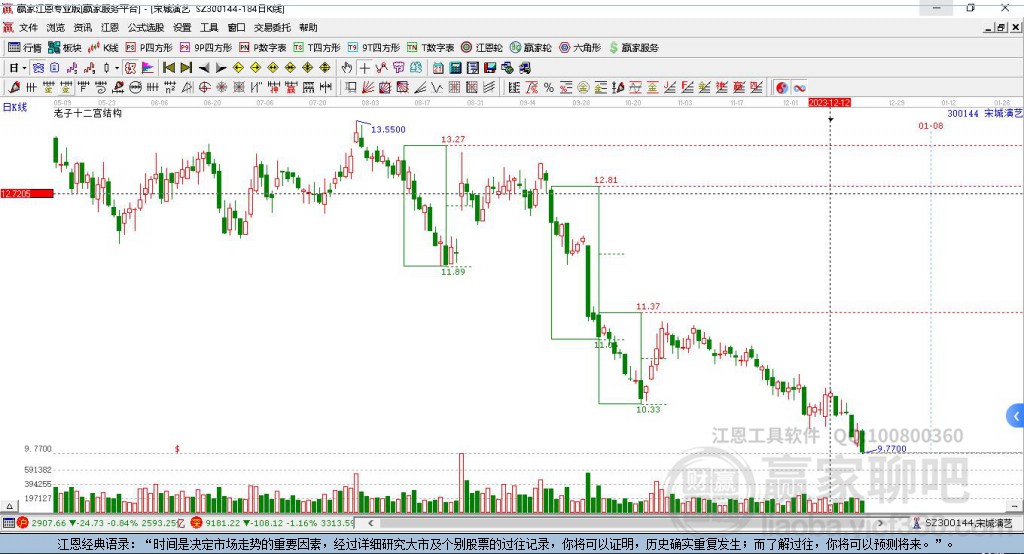The width and height of the screenshot is (1024, 554).
Task: Open the 行情 quotes view
Action: coord(24,48)
